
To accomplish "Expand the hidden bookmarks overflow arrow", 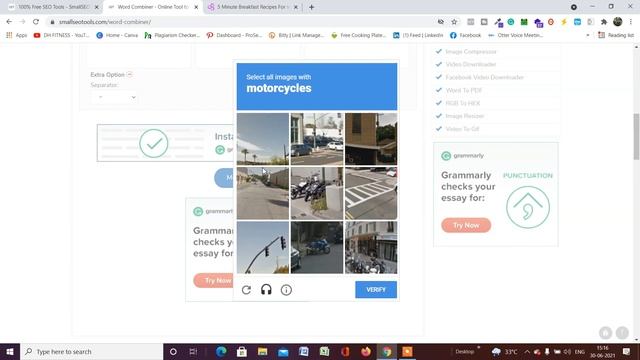I will coord(588,36).
